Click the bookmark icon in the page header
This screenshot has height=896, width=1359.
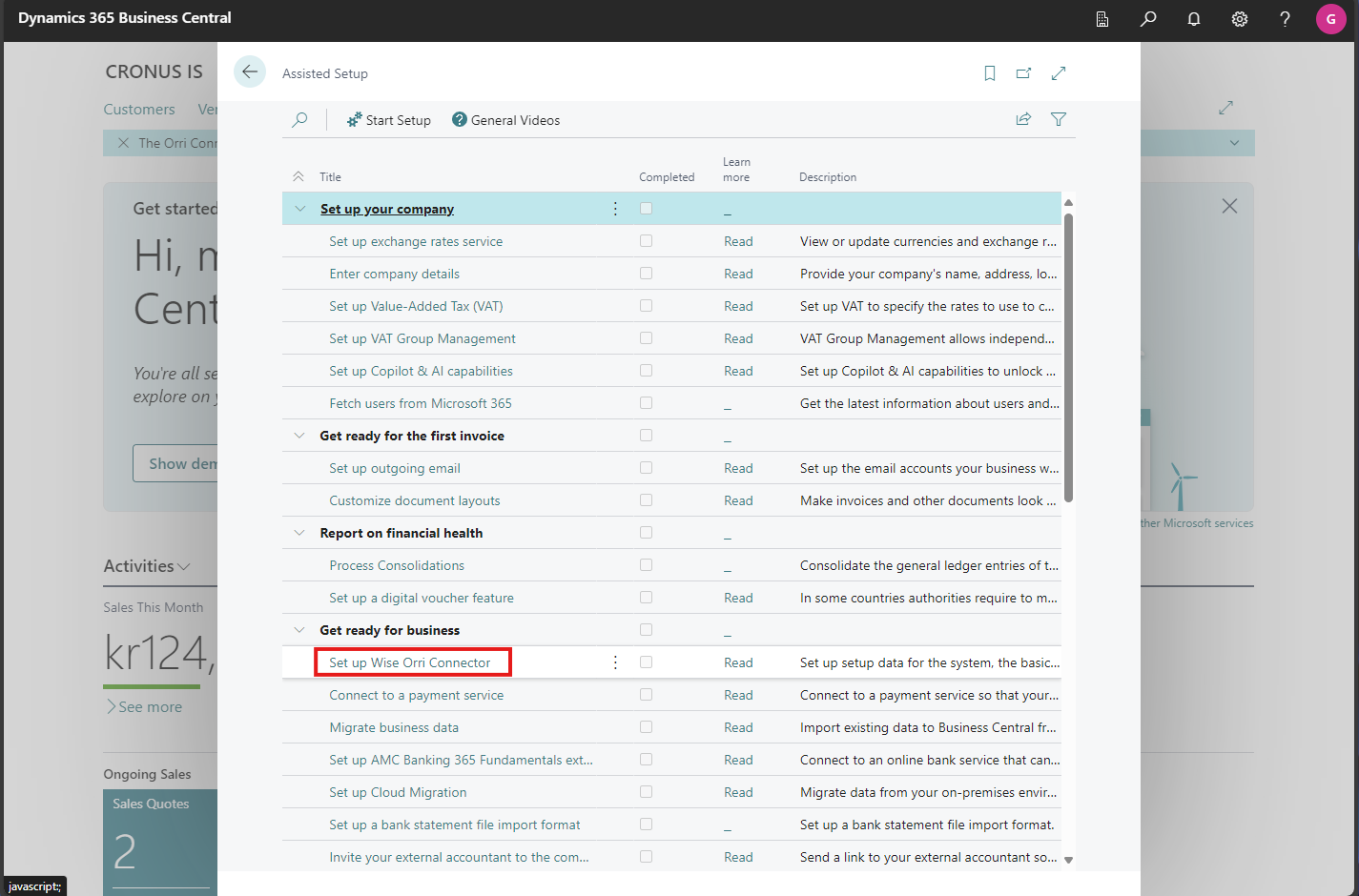click(x=989, y=73)
